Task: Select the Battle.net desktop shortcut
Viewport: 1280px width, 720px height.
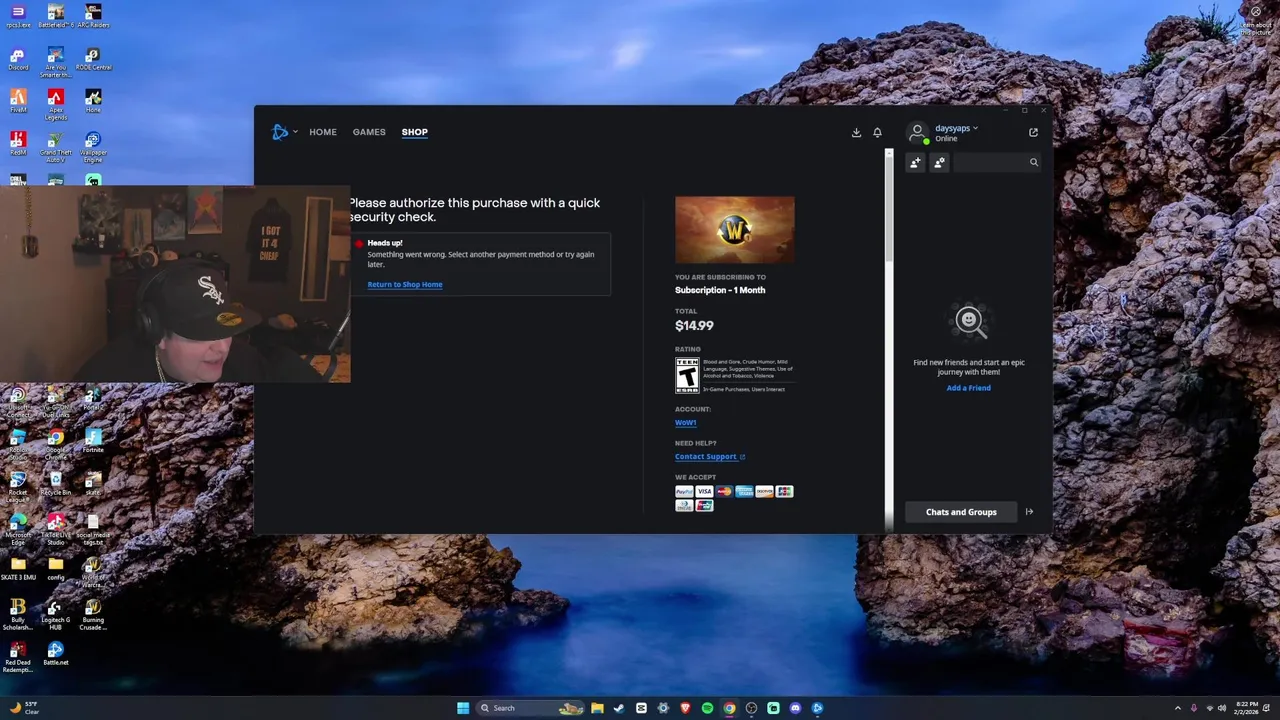Action: click(x=55, y=654)
